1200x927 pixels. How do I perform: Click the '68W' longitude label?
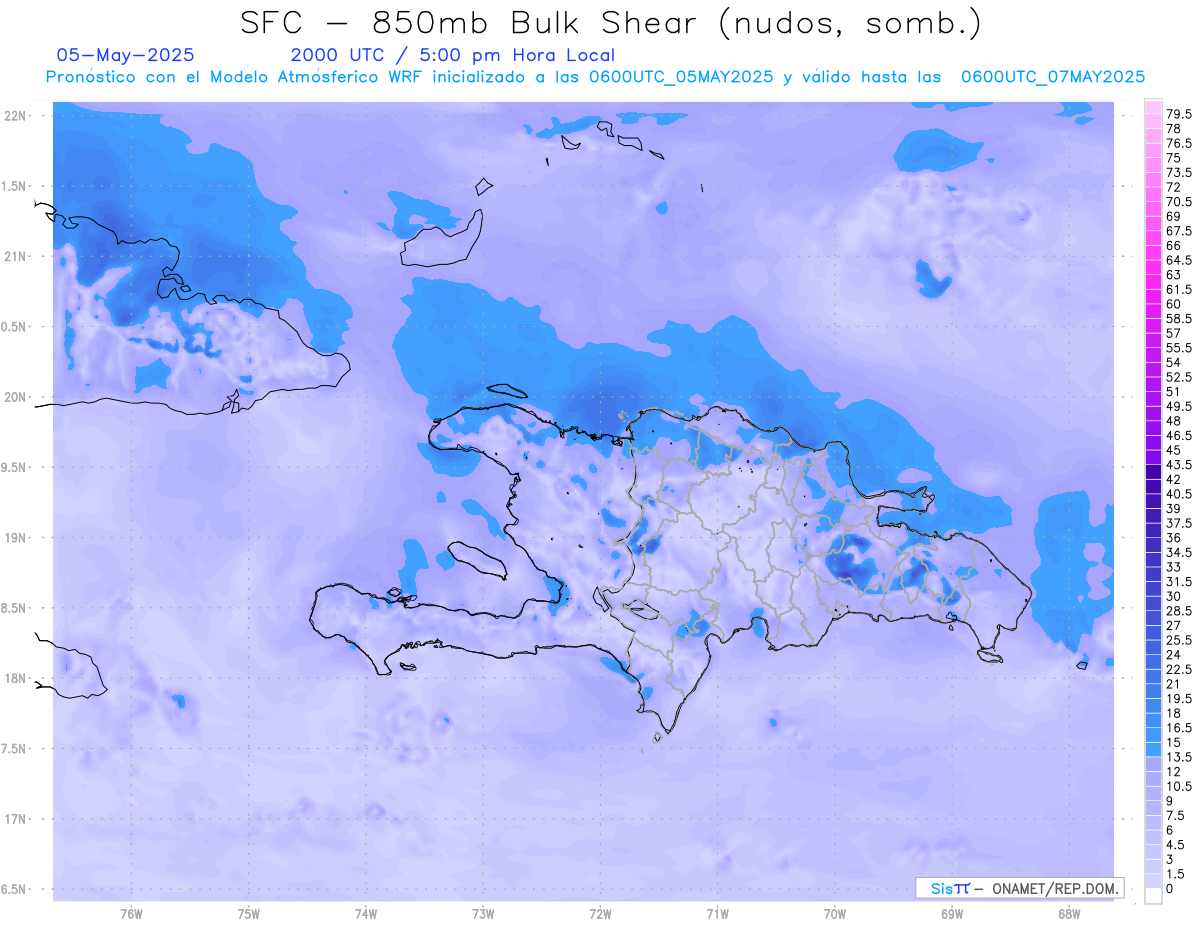coord(1069,914)
